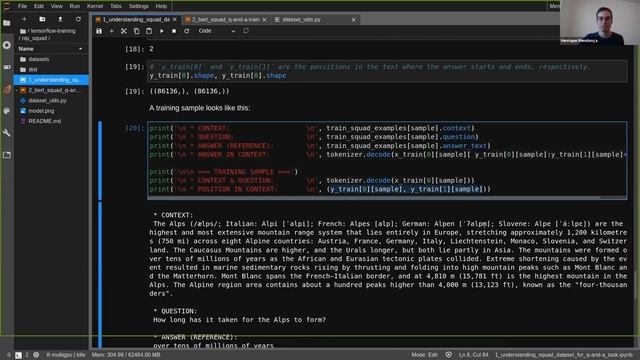The height and width of the screenshot is (360, 640).
Task: Click Ln 8, Col 84 position indicator
Action: coord(473,355)
